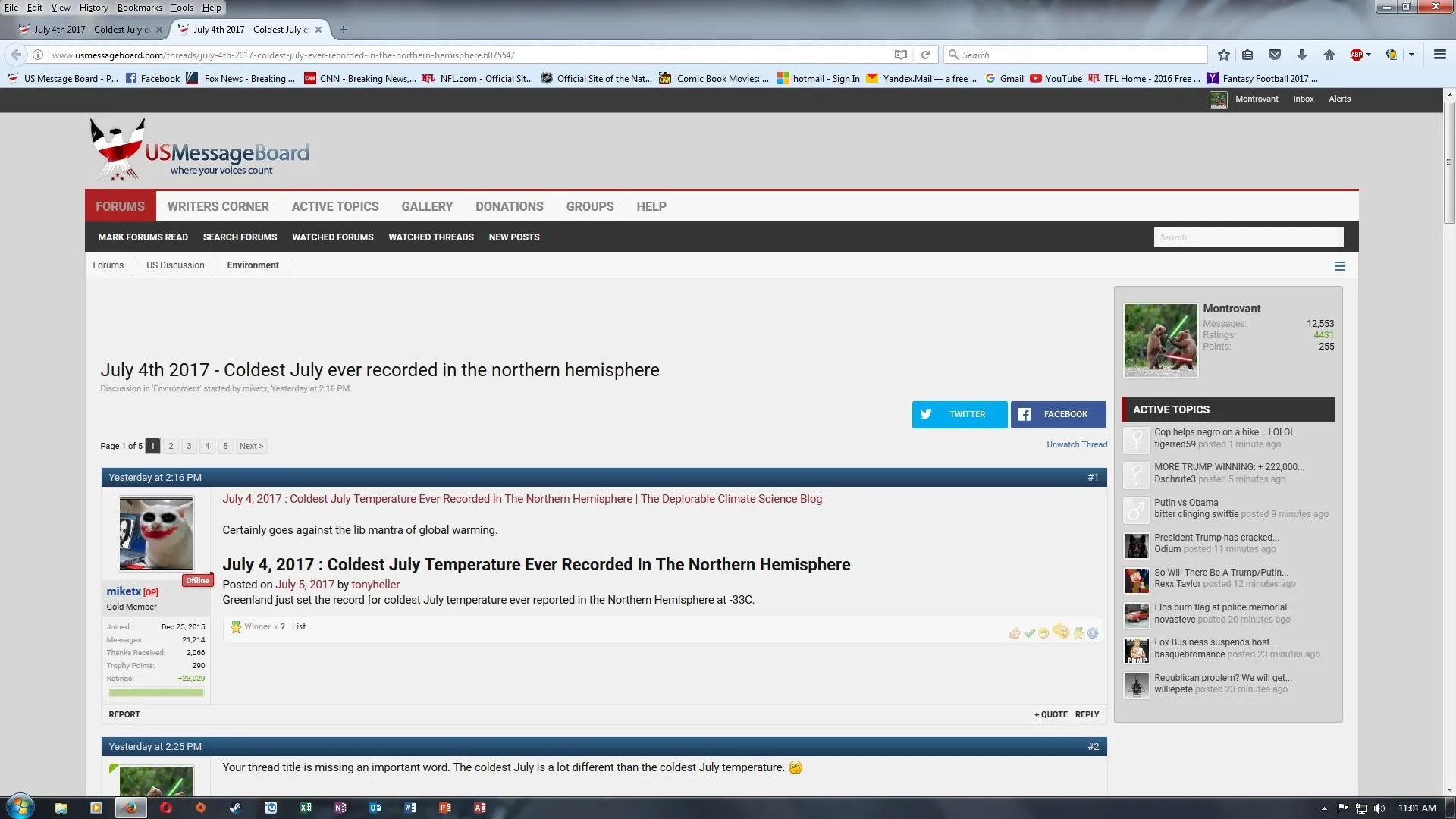
Task: Open the Adblock Plus dropdown arrow
Action: pyautogui.click(x=1370, y=54)
